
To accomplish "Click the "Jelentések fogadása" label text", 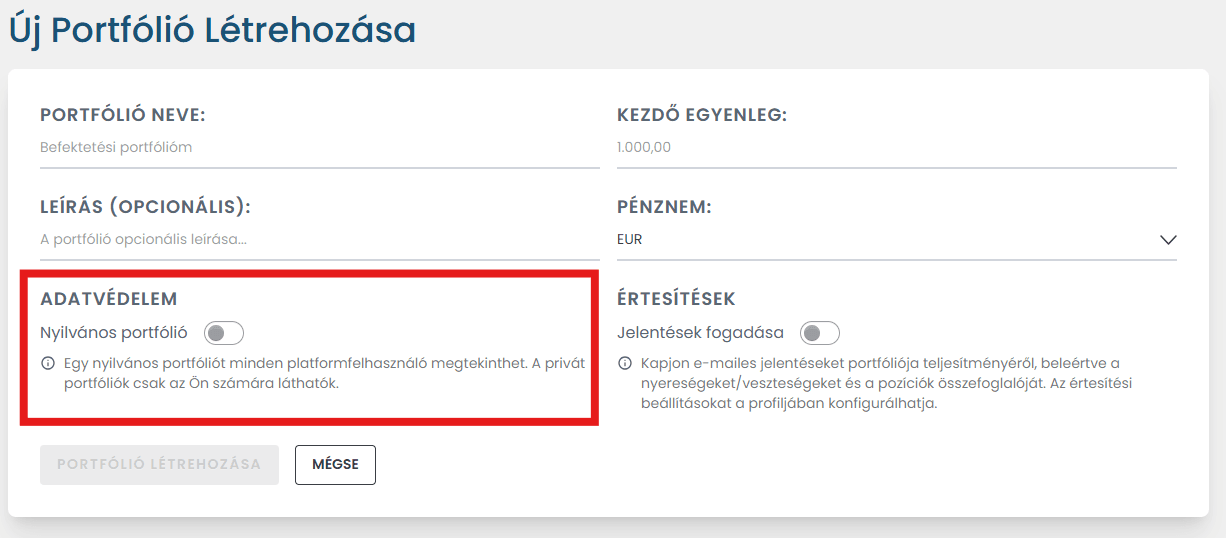I will tap(701, 333).
